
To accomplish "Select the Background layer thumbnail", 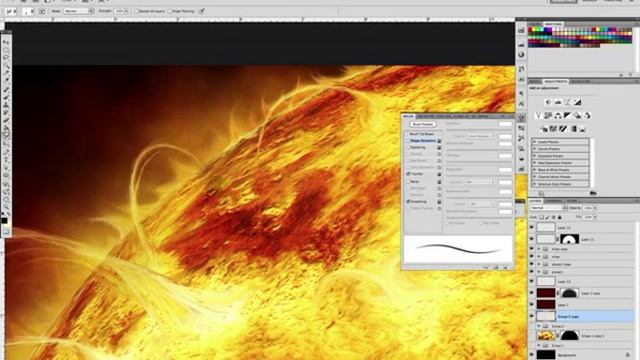I will [x=546, y=355].
